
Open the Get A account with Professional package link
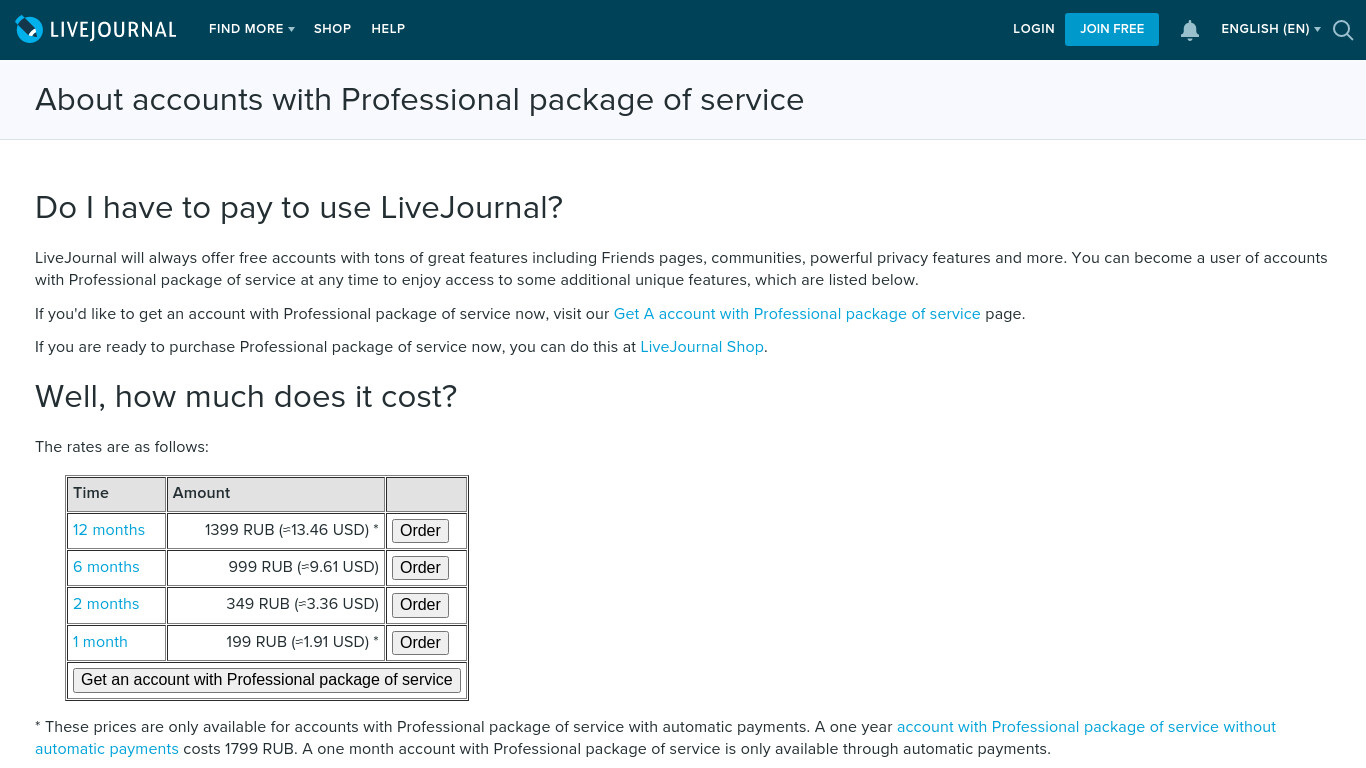pyautogui.click(x=797, y=314)
